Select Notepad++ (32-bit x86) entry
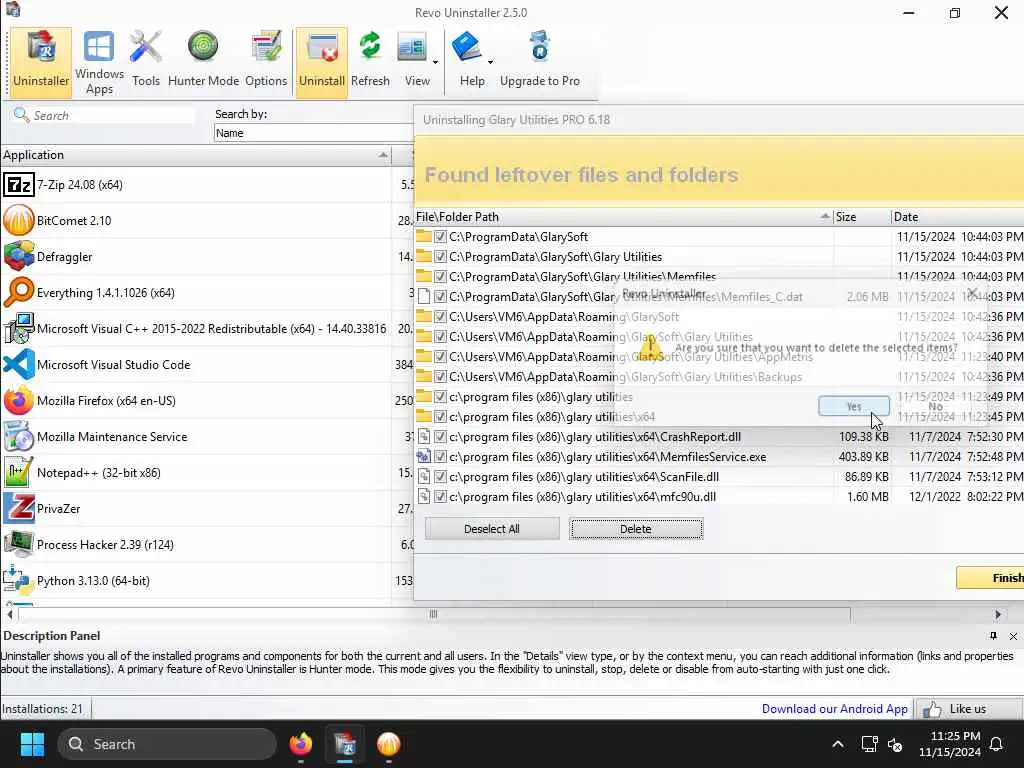This screenshot has height=768, width=1024. pos(196,472)
